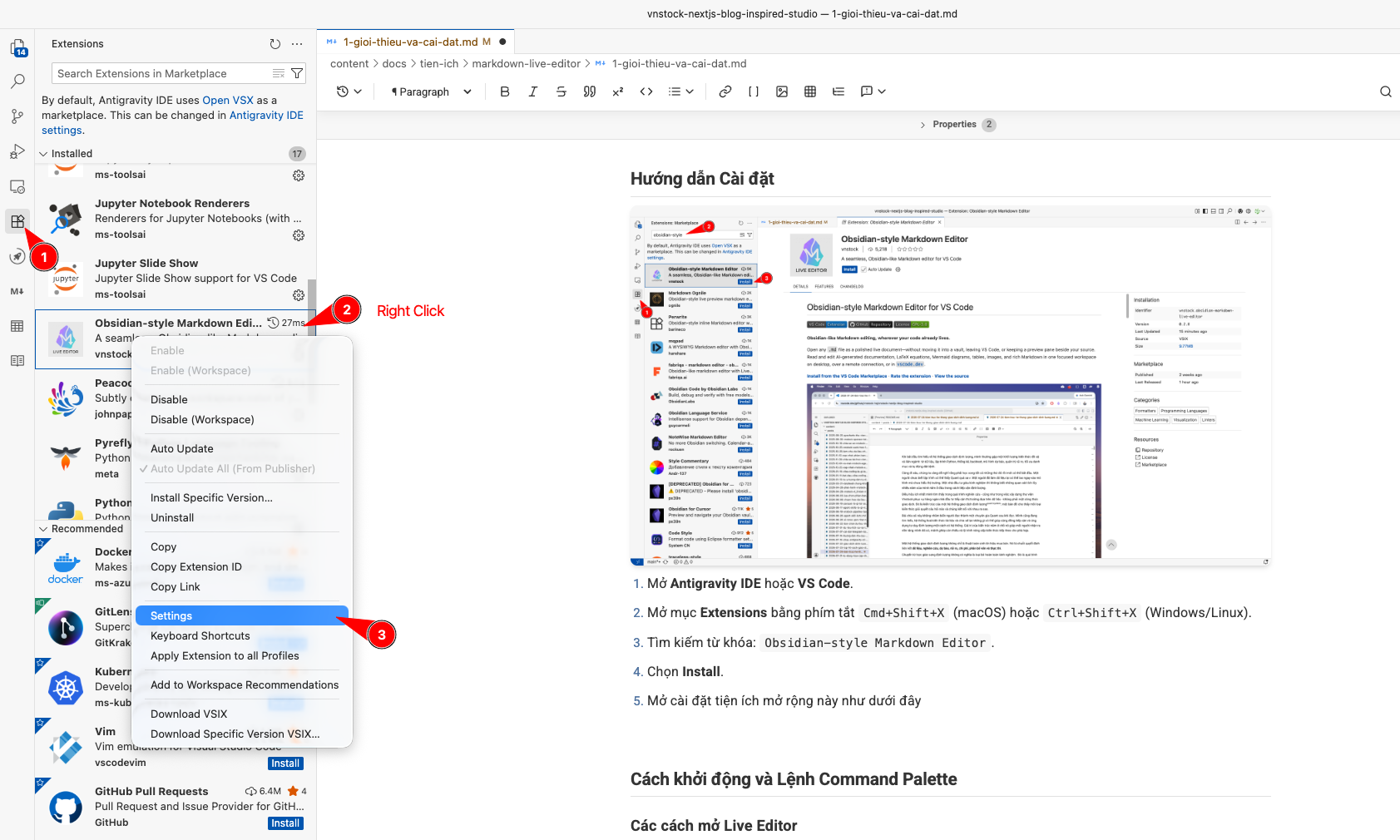Apply bold formatting in editor toolbar

point(505,91)
